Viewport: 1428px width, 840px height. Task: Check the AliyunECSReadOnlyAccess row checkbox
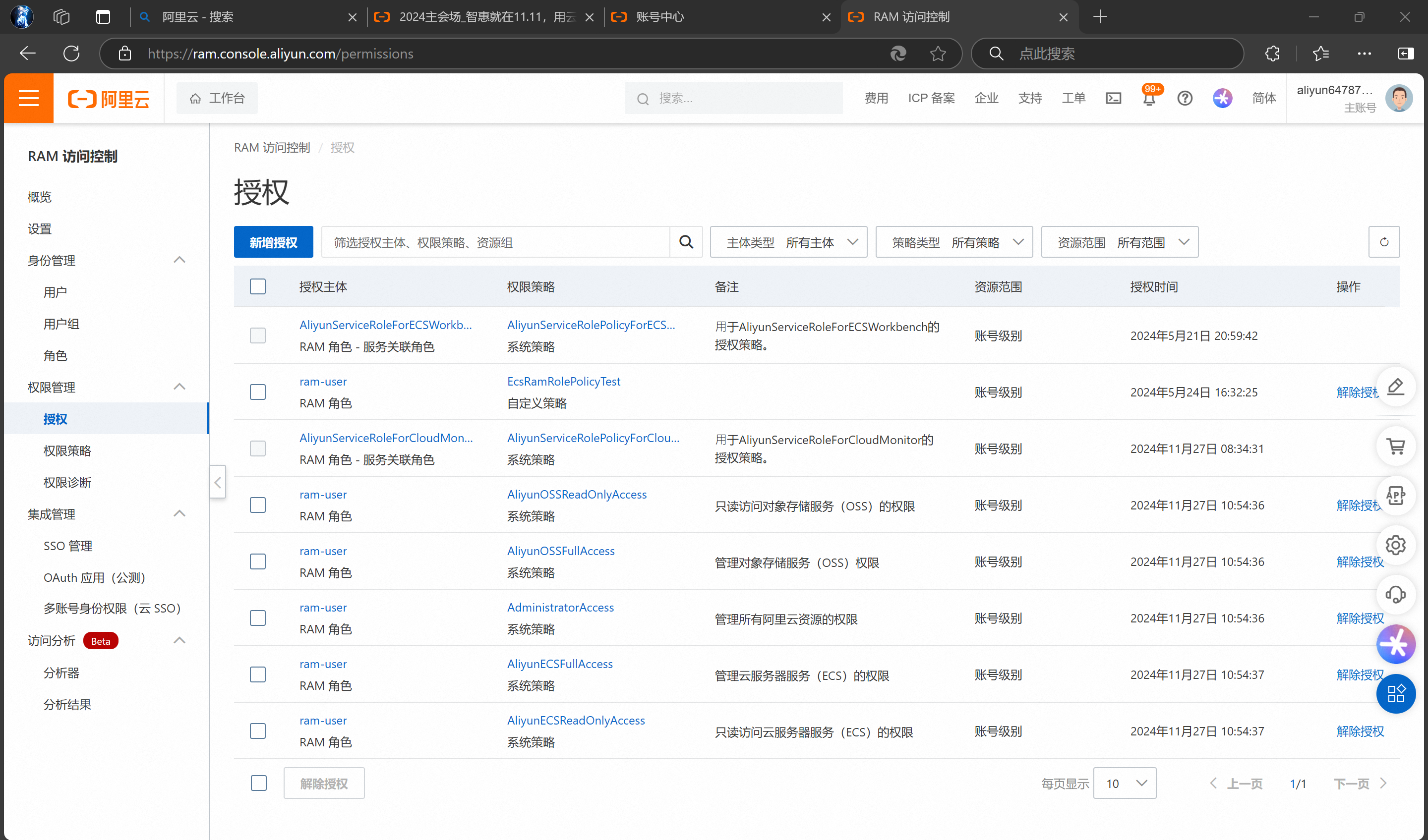tap(258, 730)
